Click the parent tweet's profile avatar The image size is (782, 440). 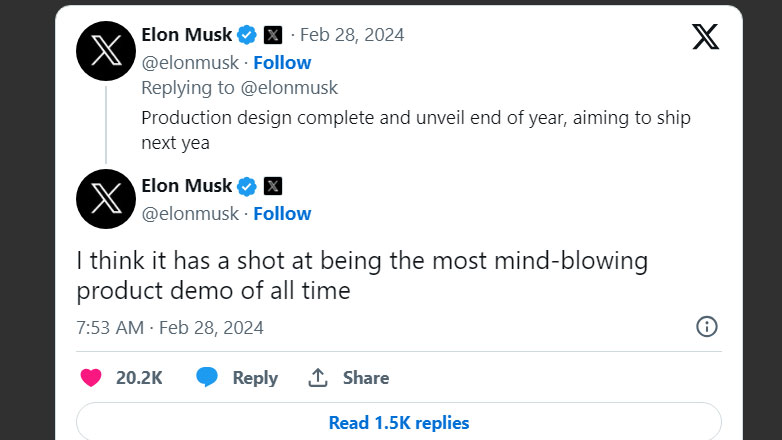pos(106,48)
